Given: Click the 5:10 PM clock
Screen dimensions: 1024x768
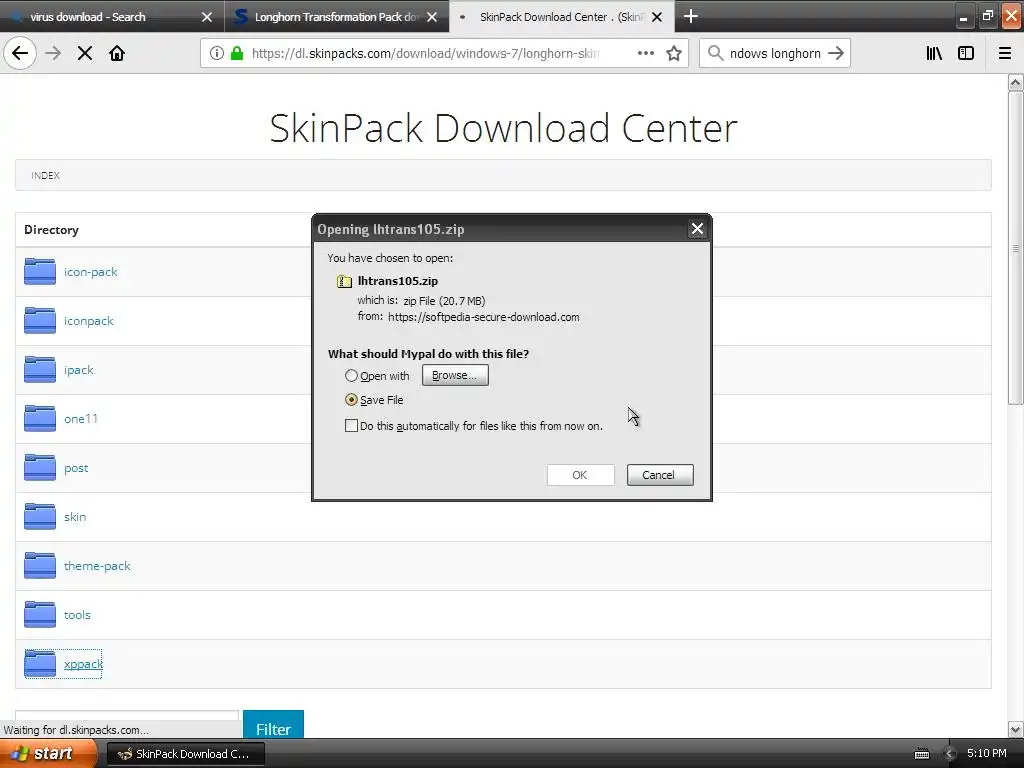Looking at the screenshot, I should pyautogui.click(x=987, y=753).
